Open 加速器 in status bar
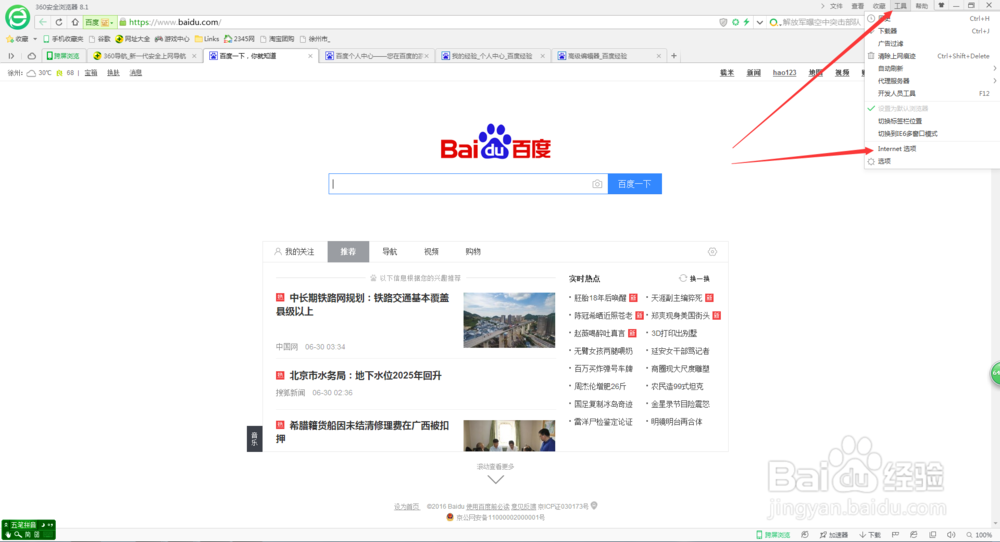The height and width of the screenshot is (542, 1000). pyautogui.click(x=834, y=535)
